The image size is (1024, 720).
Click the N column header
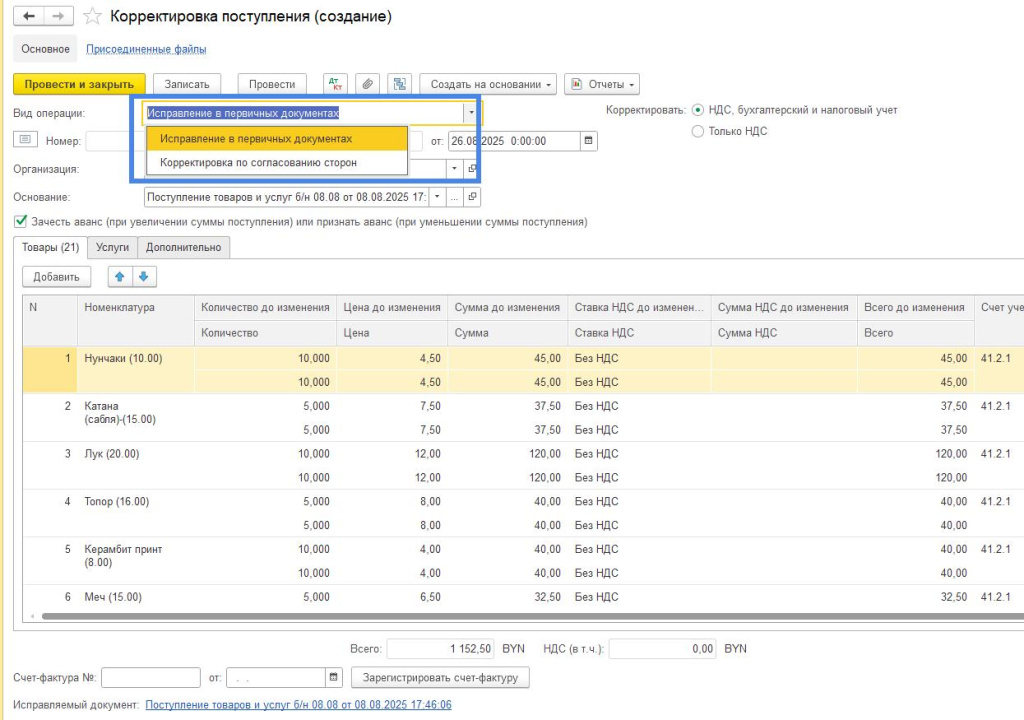[x=50, y=319]
